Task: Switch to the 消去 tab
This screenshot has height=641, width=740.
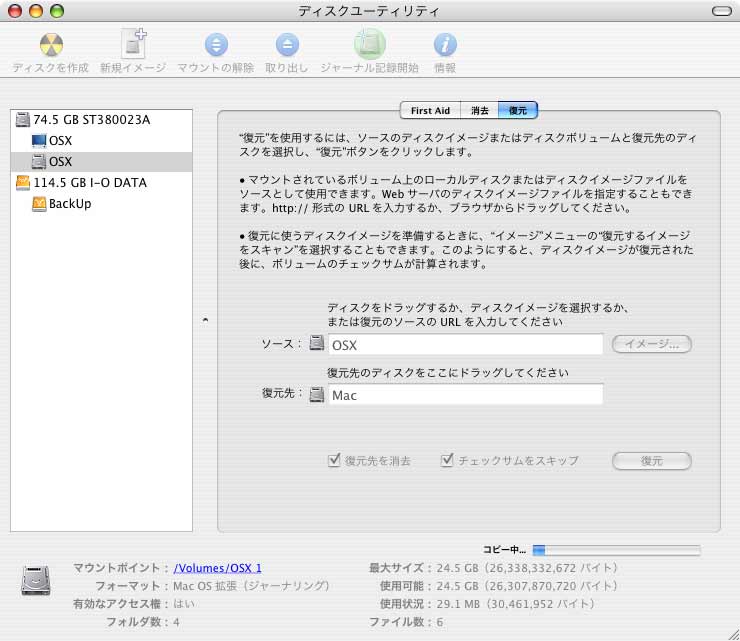Action: coord(480,111)
